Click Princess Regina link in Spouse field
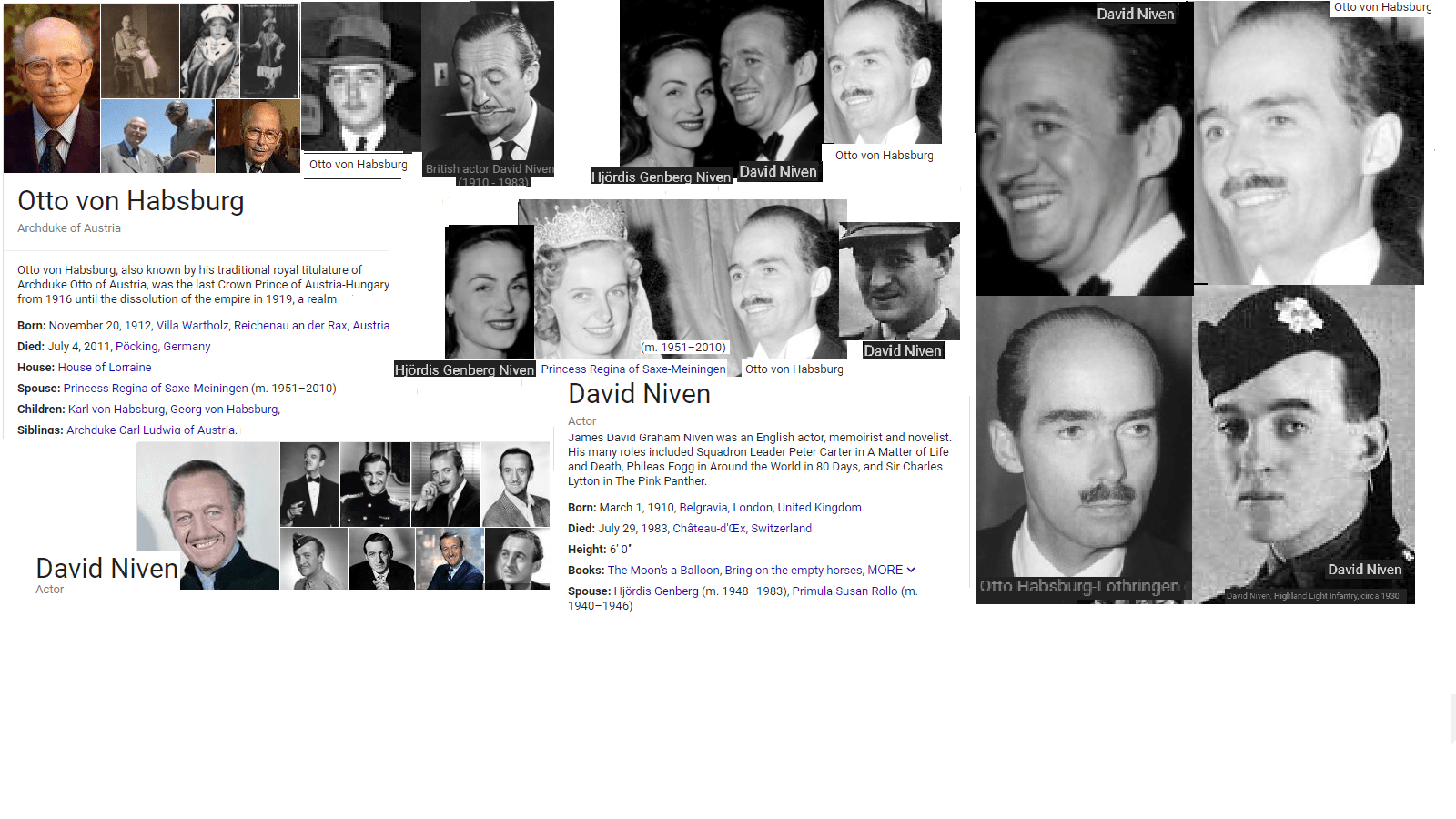Viewport: 1456px width, 819px height. click(155, 389)
